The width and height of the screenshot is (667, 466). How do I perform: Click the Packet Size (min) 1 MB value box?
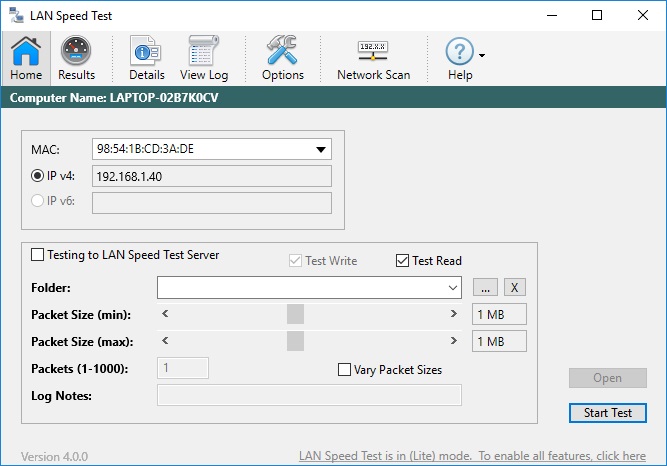tap(499, 314)
